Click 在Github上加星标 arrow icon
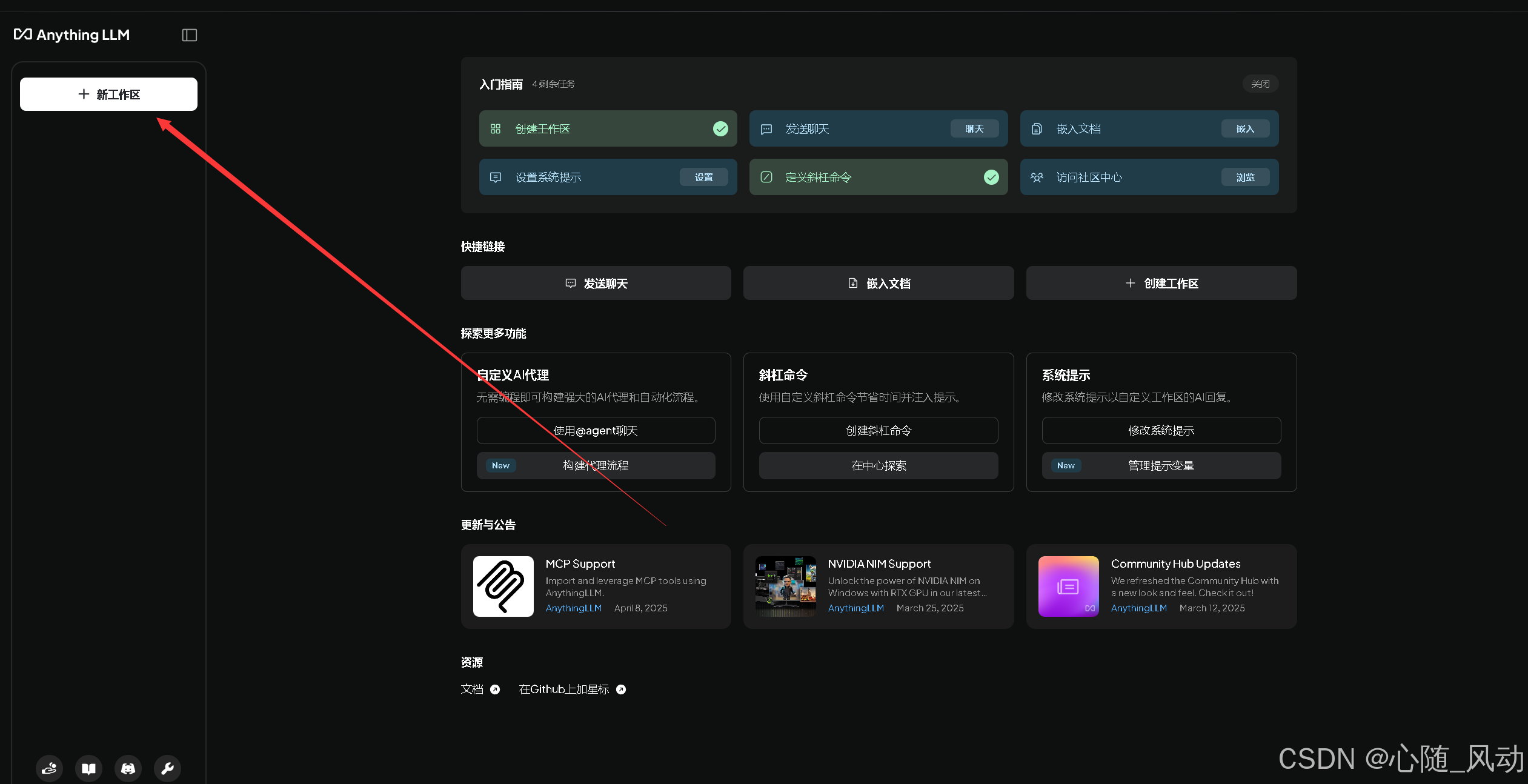The height and width of the screenshot is (784, 1528). click(x=621, y=689)
